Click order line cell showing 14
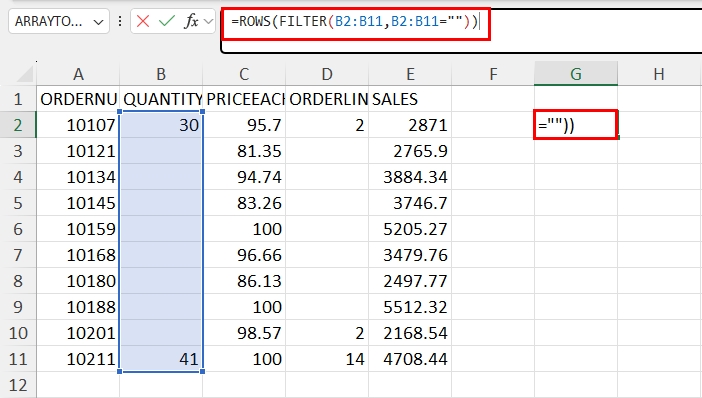Viewport: 702px width, 398px height. 327,359
